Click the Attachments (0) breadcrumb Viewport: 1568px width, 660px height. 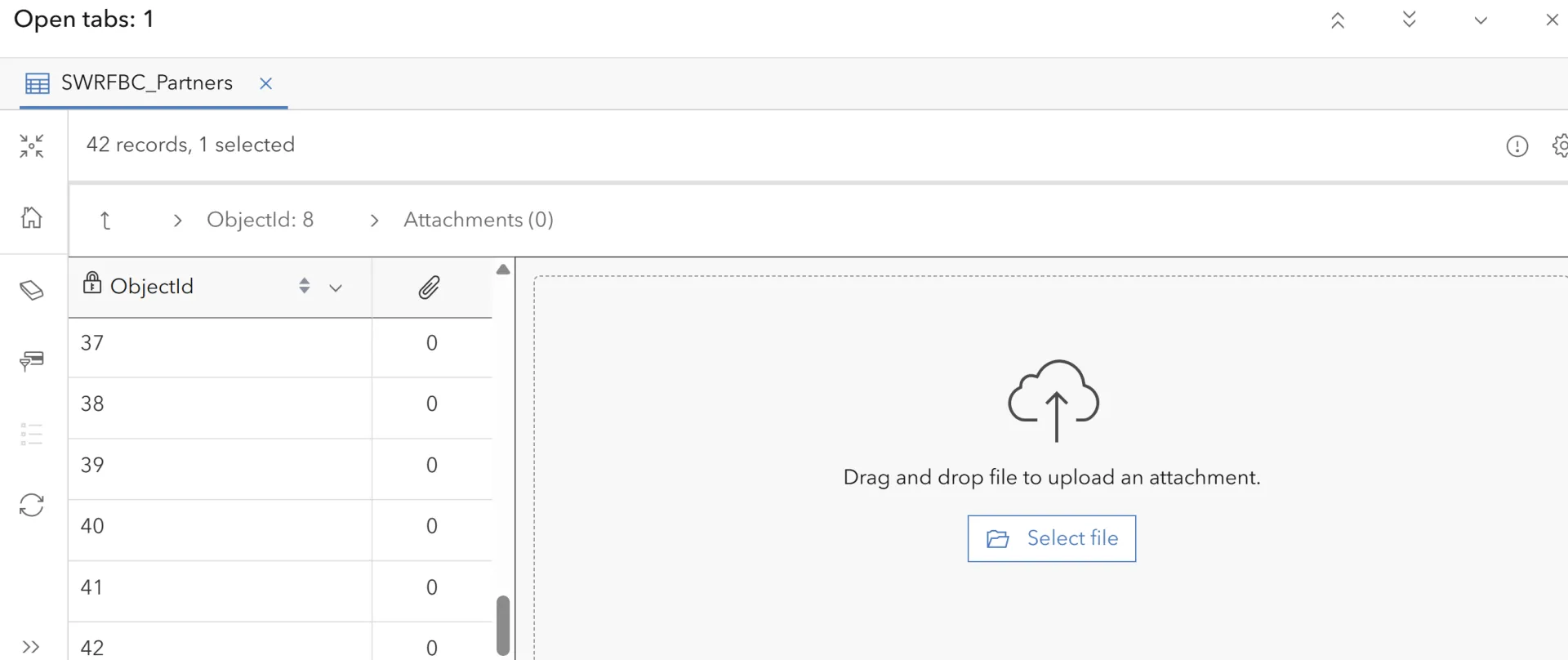tap(479, 220)
